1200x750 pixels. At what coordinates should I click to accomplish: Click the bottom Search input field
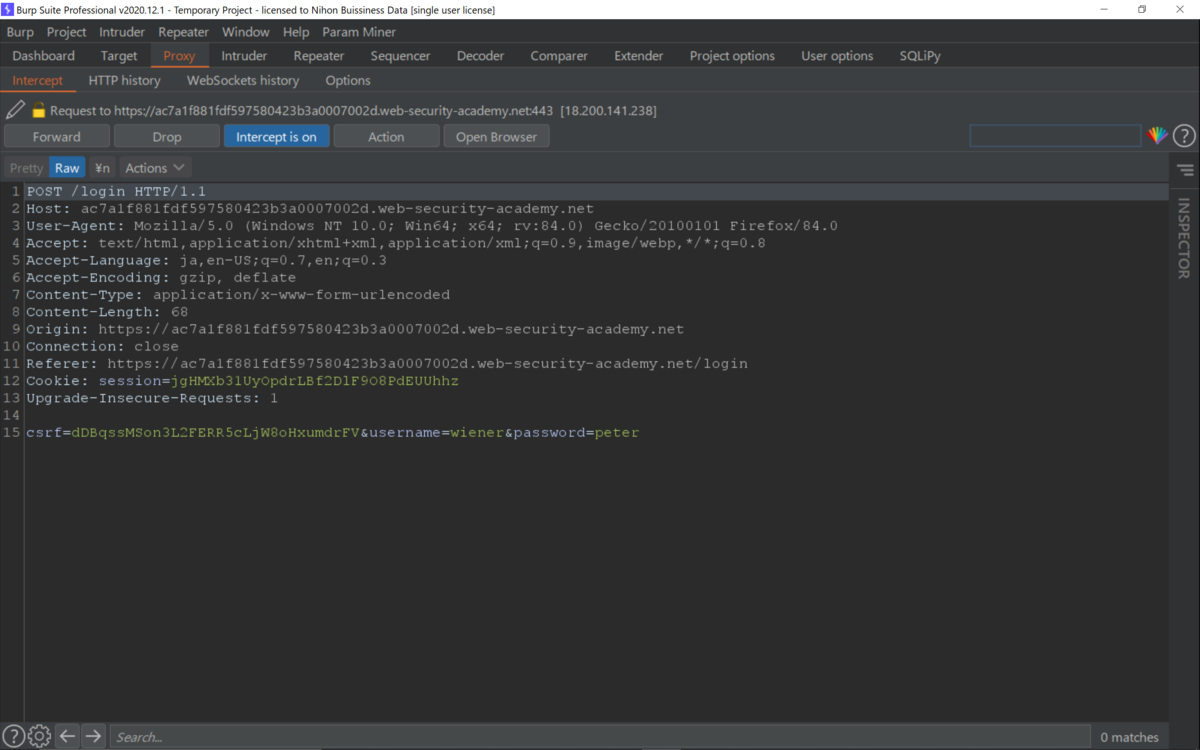pos(600,737)
